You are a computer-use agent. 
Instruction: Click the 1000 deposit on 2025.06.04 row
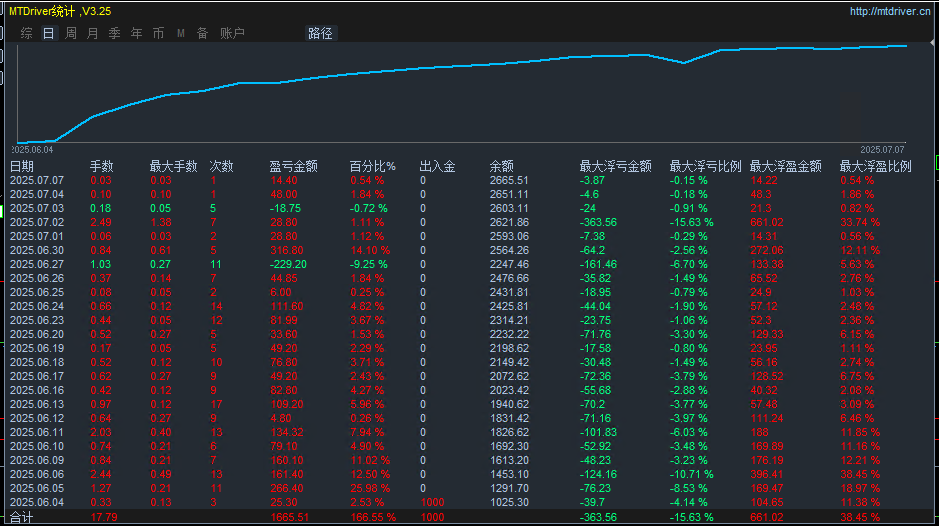432,502
